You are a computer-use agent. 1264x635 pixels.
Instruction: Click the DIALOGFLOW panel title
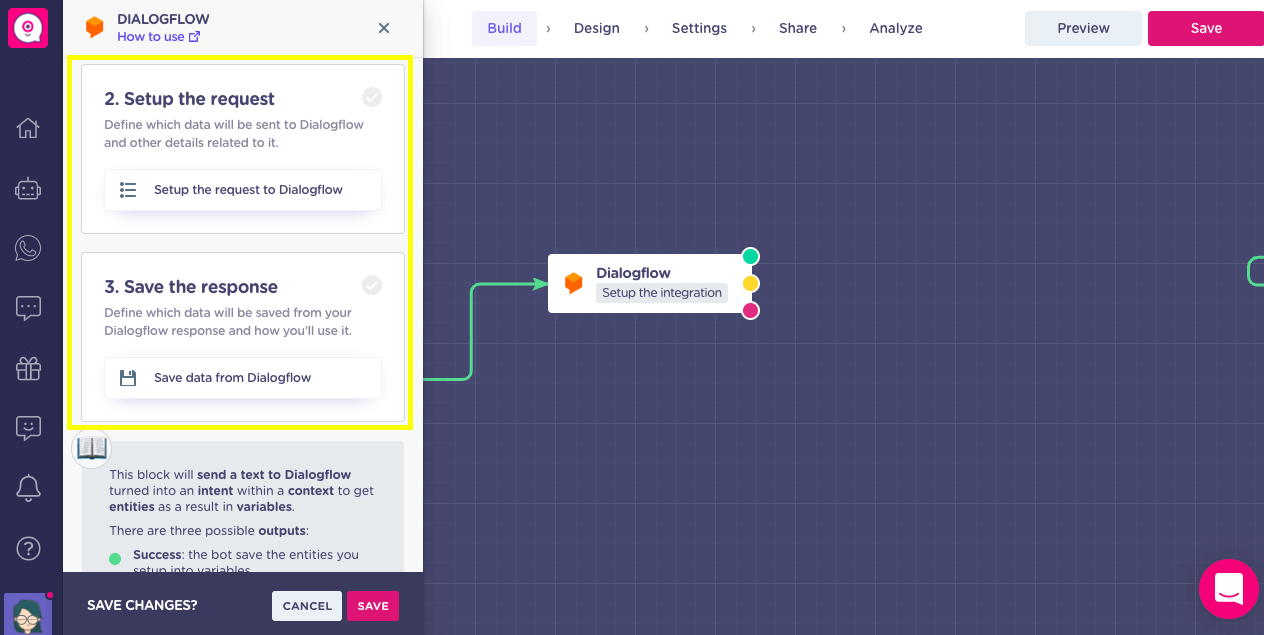163,19
